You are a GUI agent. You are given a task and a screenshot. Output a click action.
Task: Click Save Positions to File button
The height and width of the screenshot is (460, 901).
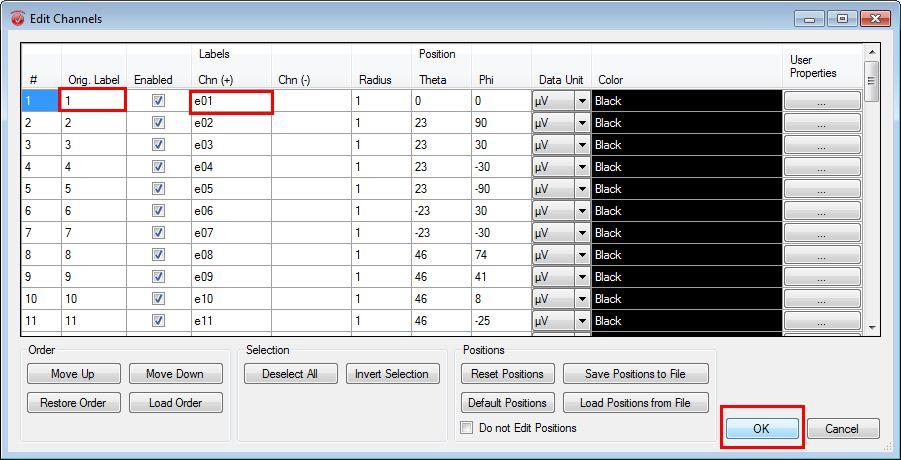point(636,374)
